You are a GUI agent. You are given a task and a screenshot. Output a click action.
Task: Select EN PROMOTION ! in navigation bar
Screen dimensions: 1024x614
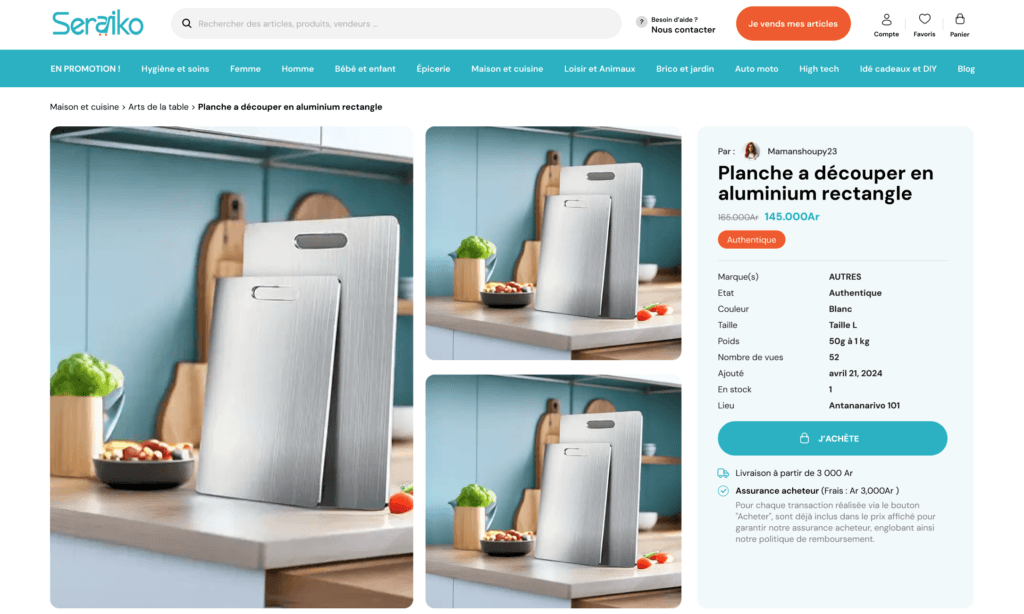pos(86,69)
